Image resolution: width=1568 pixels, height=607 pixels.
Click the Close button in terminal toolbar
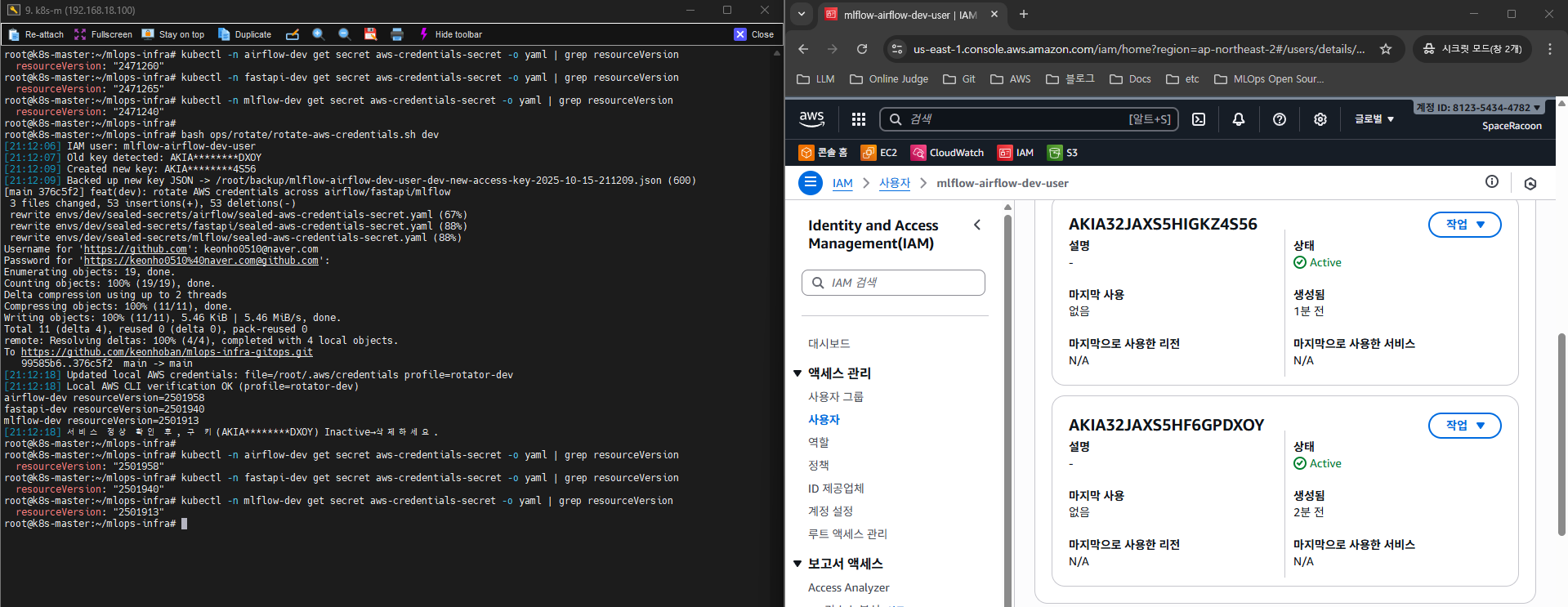pos(753,34)
